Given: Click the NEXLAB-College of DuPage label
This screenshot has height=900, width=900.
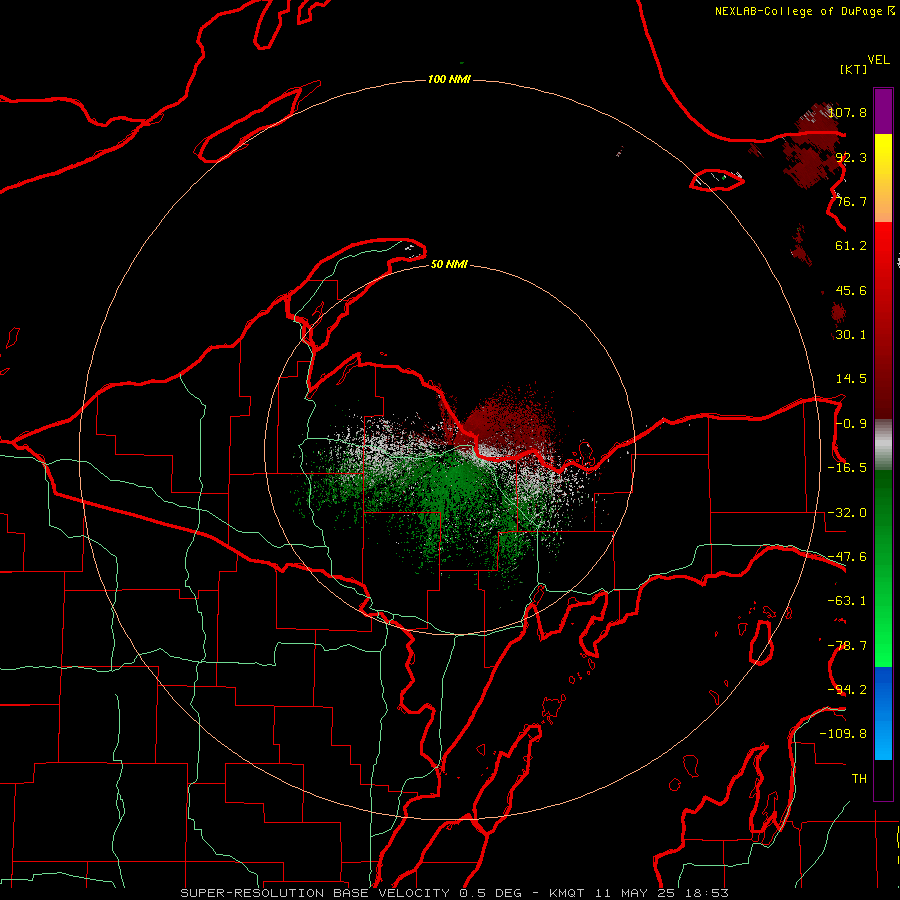Looking at the screenshot, I should 805,11.
